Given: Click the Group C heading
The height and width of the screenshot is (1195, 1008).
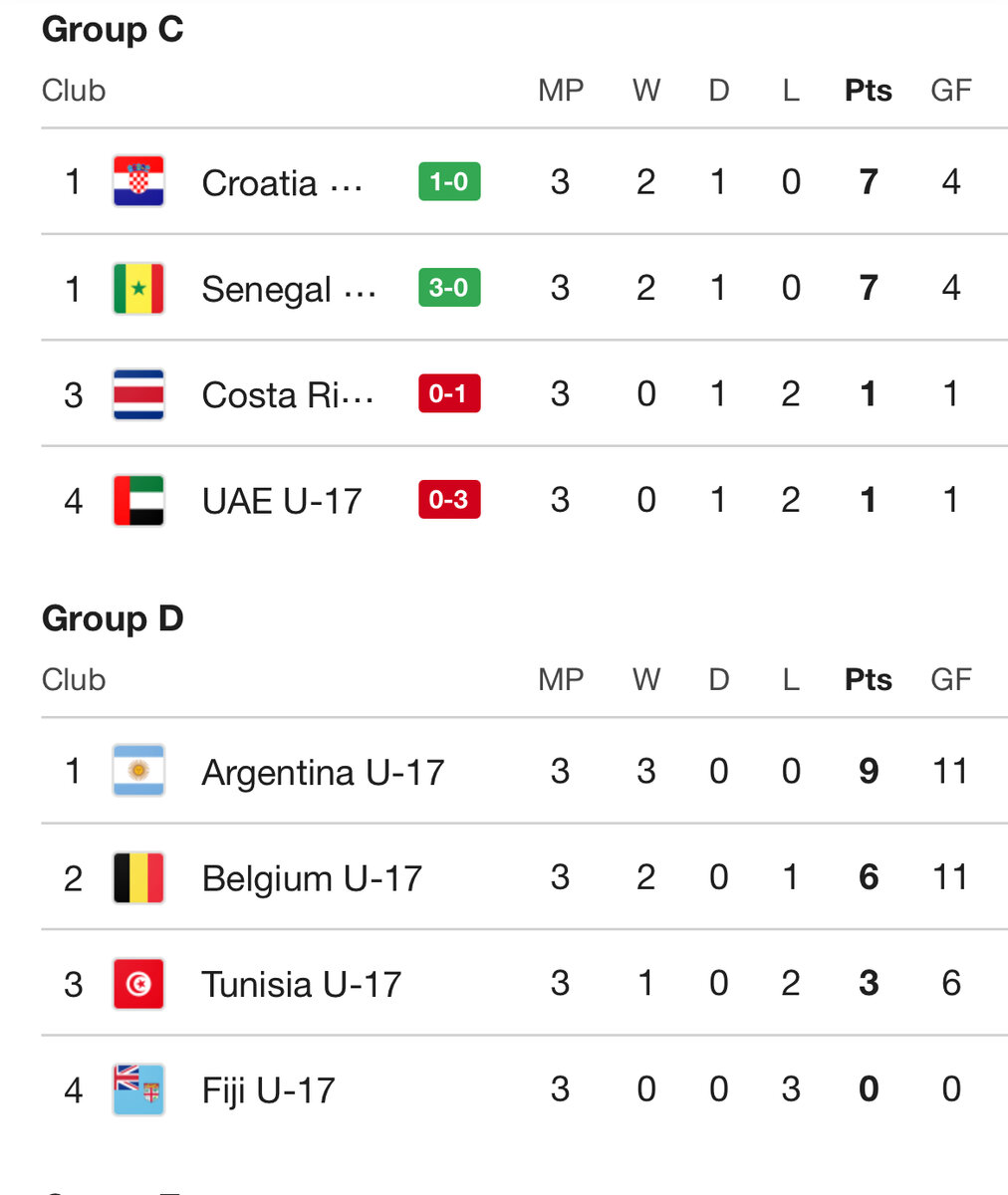Looking at the screenshot, I should (x=113, y=30).
